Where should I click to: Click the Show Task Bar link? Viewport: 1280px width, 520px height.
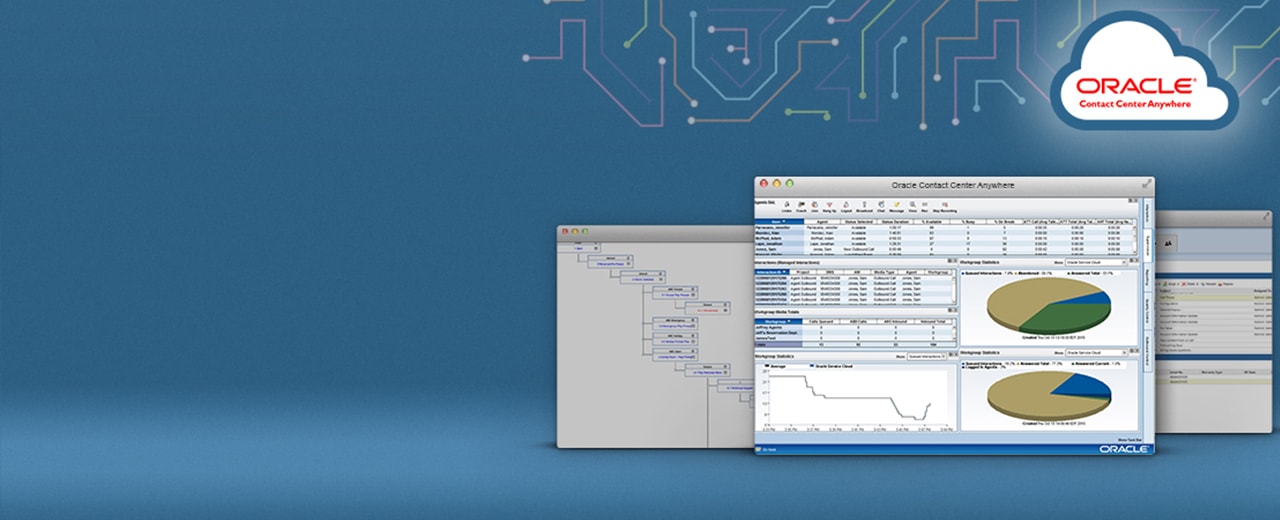click(1130, 440)
